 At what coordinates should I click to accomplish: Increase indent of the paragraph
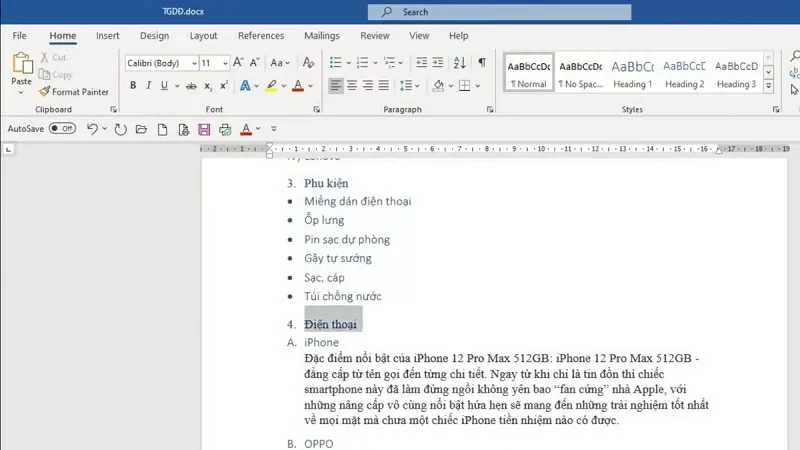(x=436, y=63)
